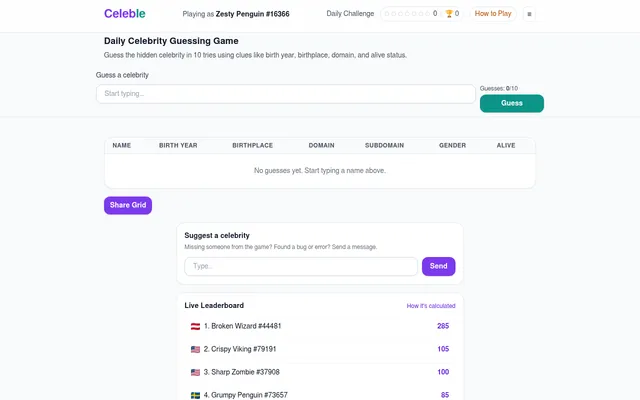Click the Swedish flag beside Grumpy Penguin
Image resolution: width=640 pixels, height=400 pixels.
196,395
